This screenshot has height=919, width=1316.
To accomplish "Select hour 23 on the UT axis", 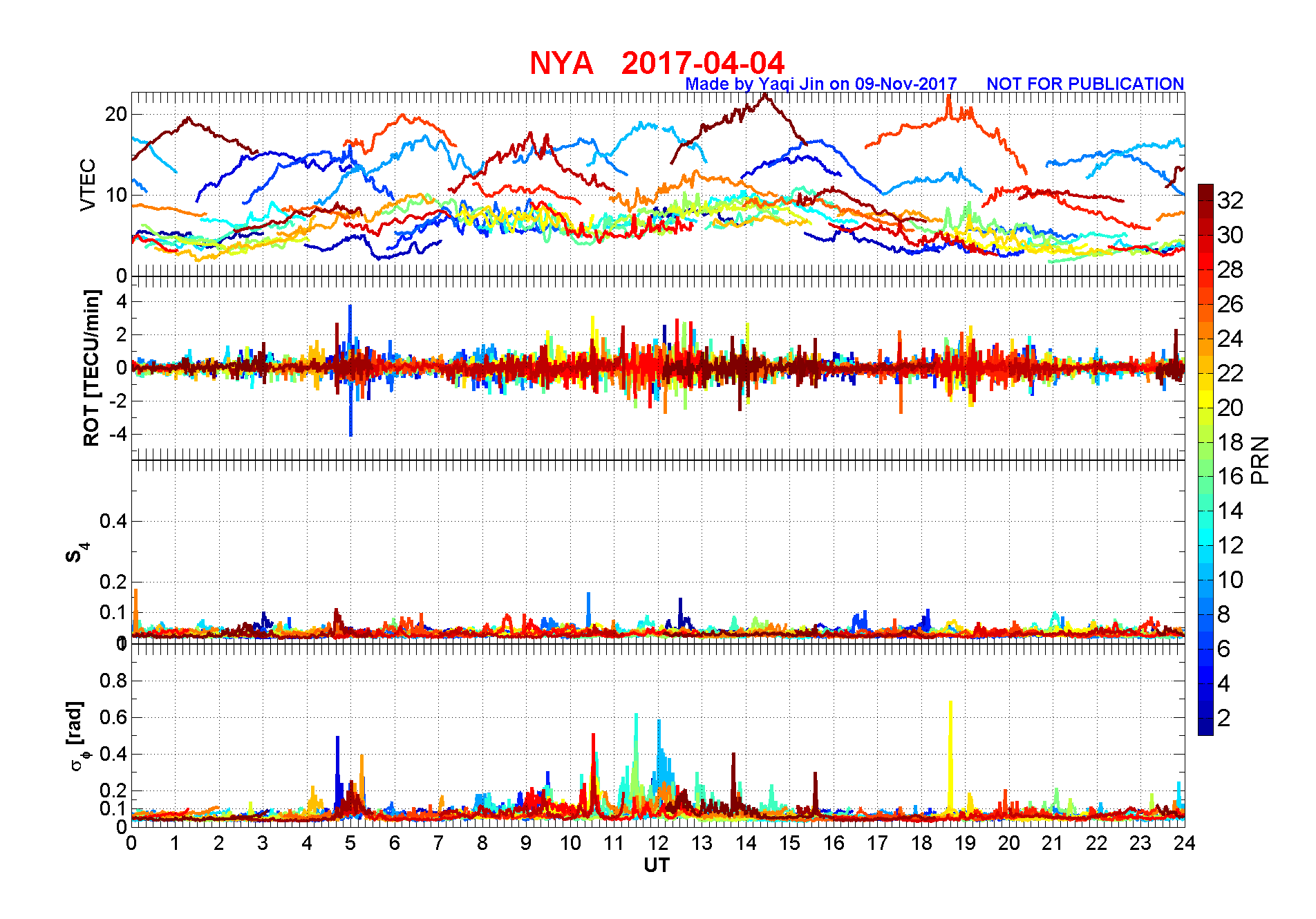I will pyautogui.click(x=1140, y=843).
